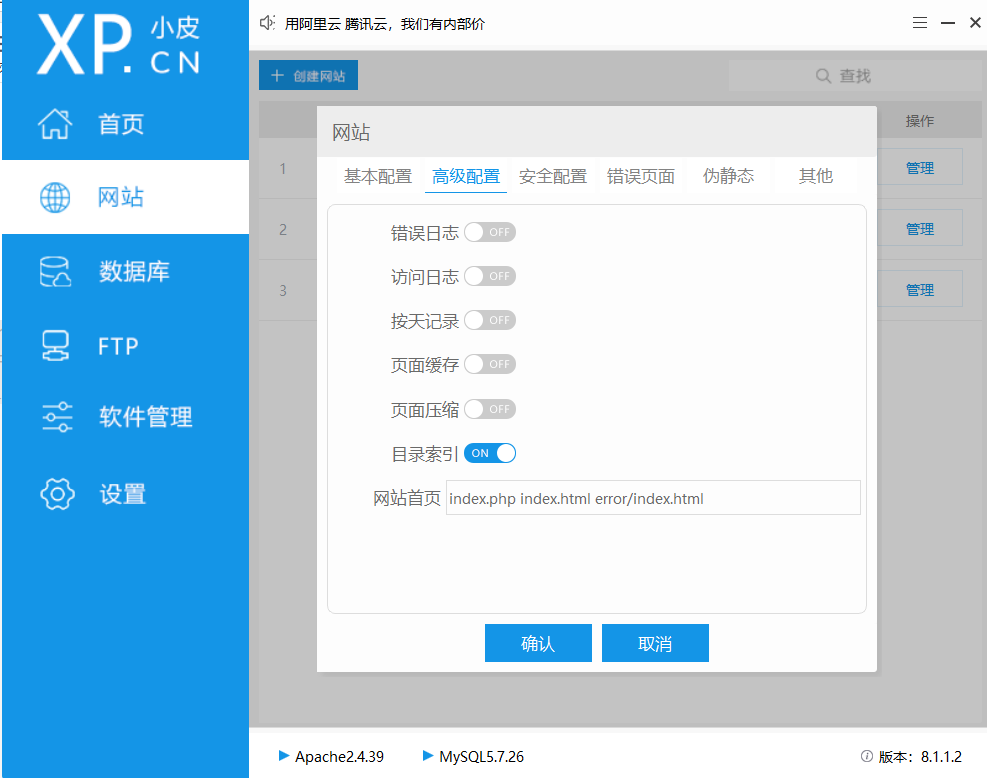Viewport: 987px width, 778px height.
Task: Click the search magnifier icon
Action: [823, 76]
